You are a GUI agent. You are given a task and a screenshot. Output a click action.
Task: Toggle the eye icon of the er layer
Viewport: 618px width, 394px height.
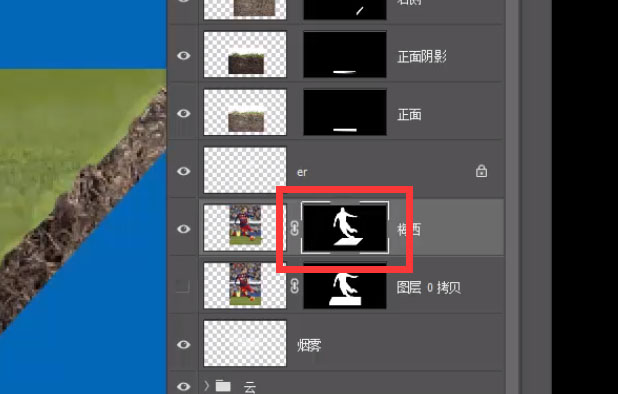tap(184, 171)
